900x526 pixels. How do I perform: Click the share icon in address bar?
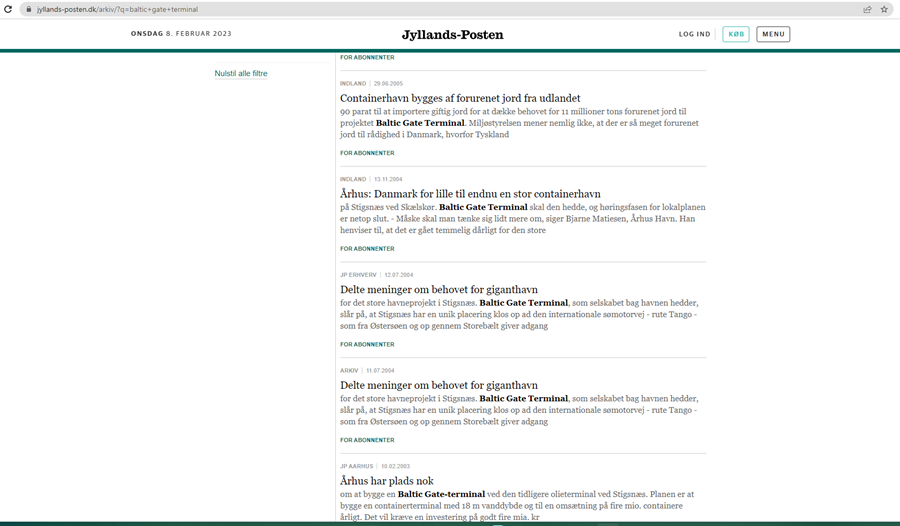[867, 9]
